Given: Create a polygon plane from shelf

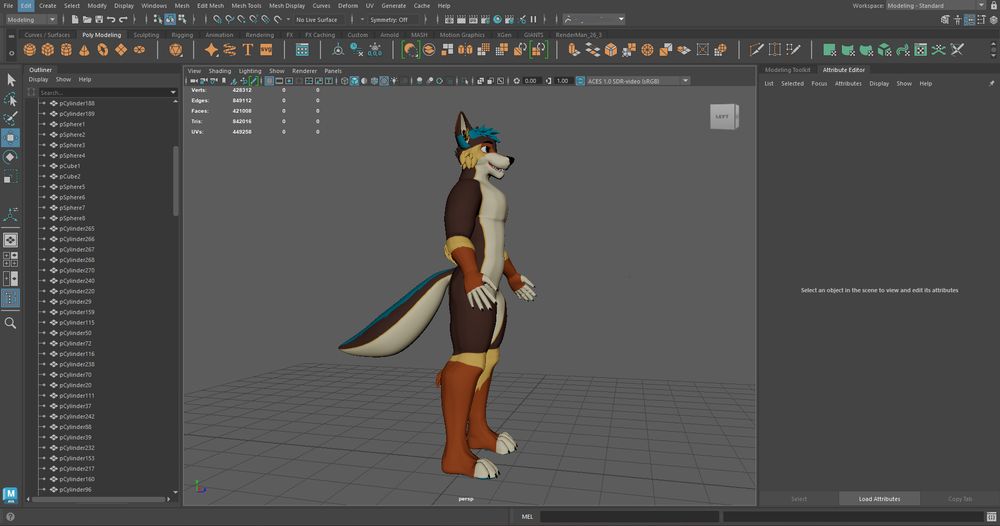Looking at the screenshot, I should tap(121, 50).
